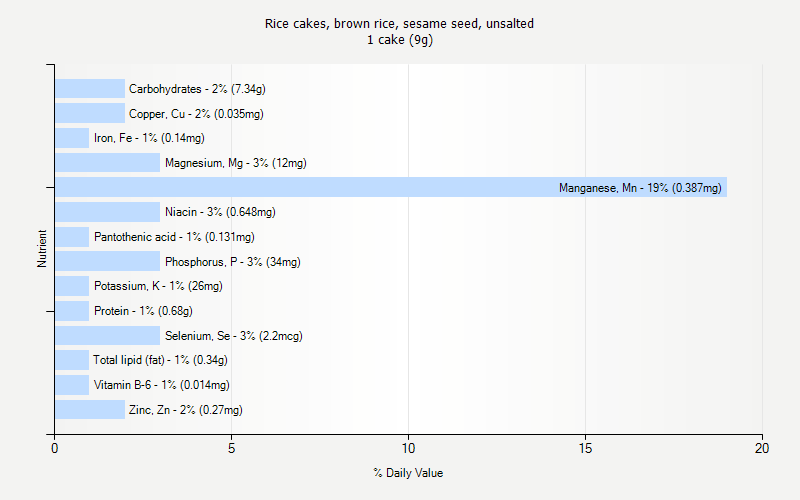The width and height of the screenshot is (800, 500).
Task: Click the Iron bar
Action: pos(72,138)
